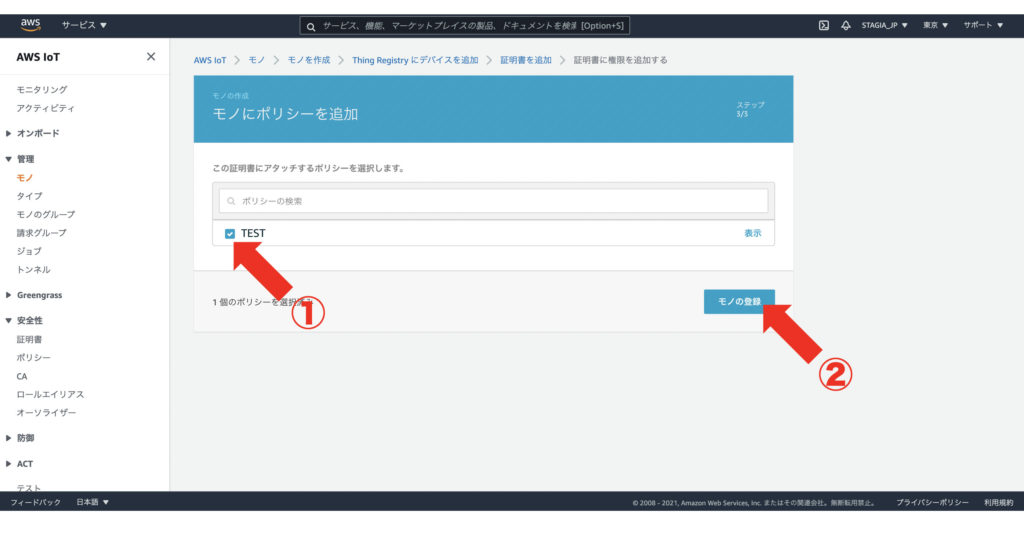Uncheck the TEST policy checkbox
This screenshot has height=538, width=1024.
click(231, 233)
